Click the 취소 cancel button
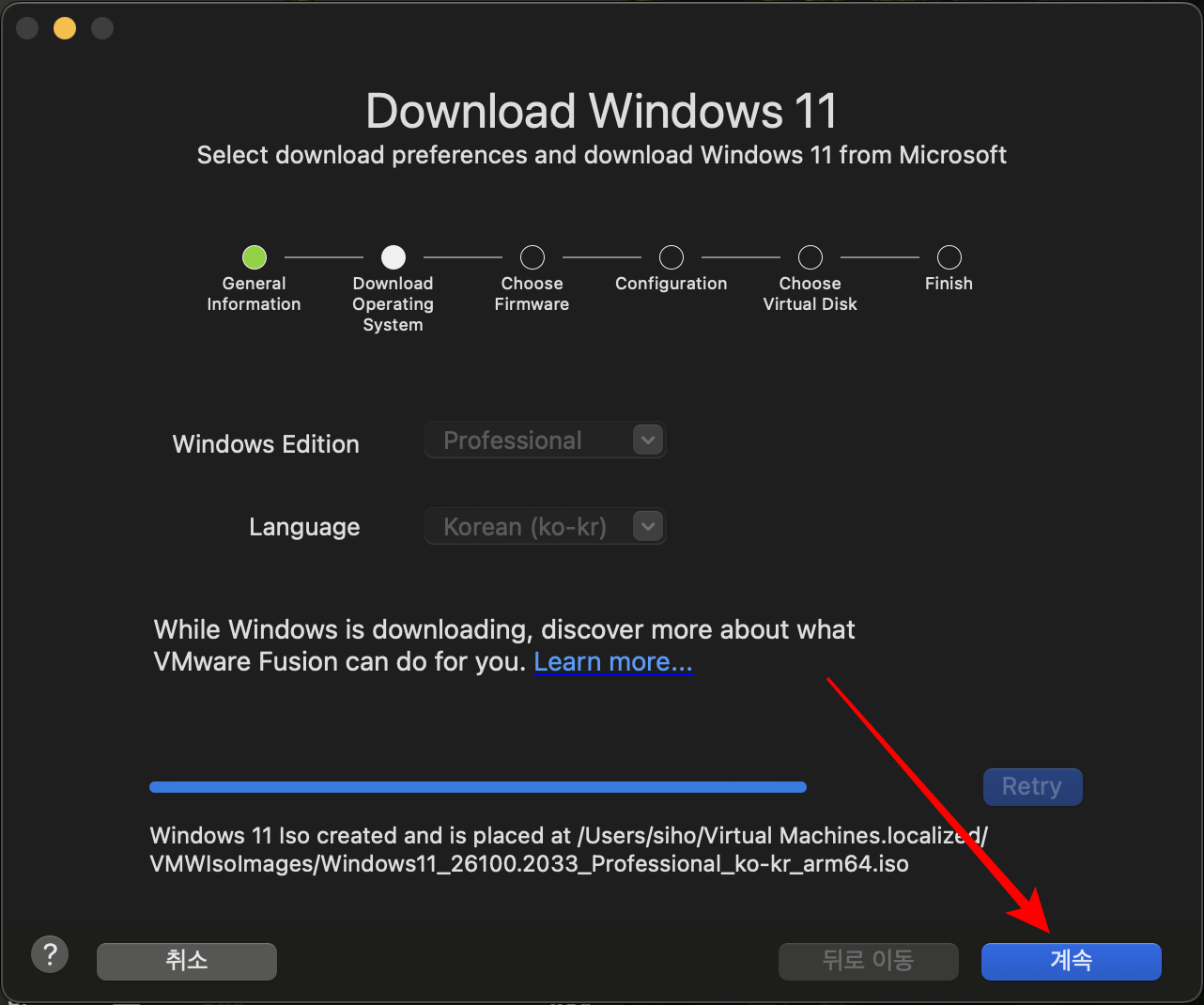Screen dimensions: 1204x1005 (187, 961)
